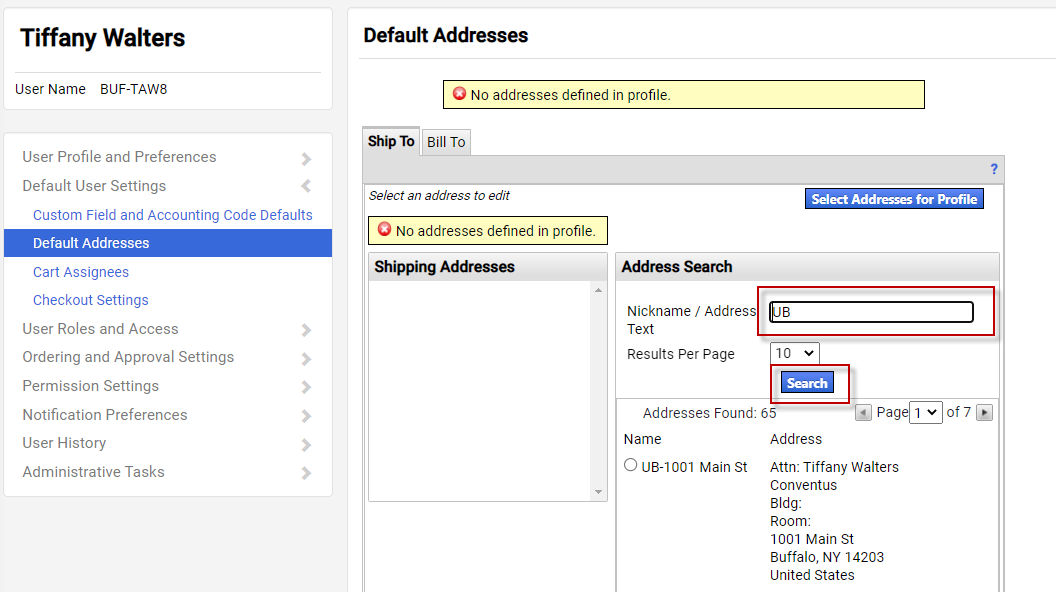Click the Nickname / Address Text field
1056x592 pixels.
(x=871, y=312)
